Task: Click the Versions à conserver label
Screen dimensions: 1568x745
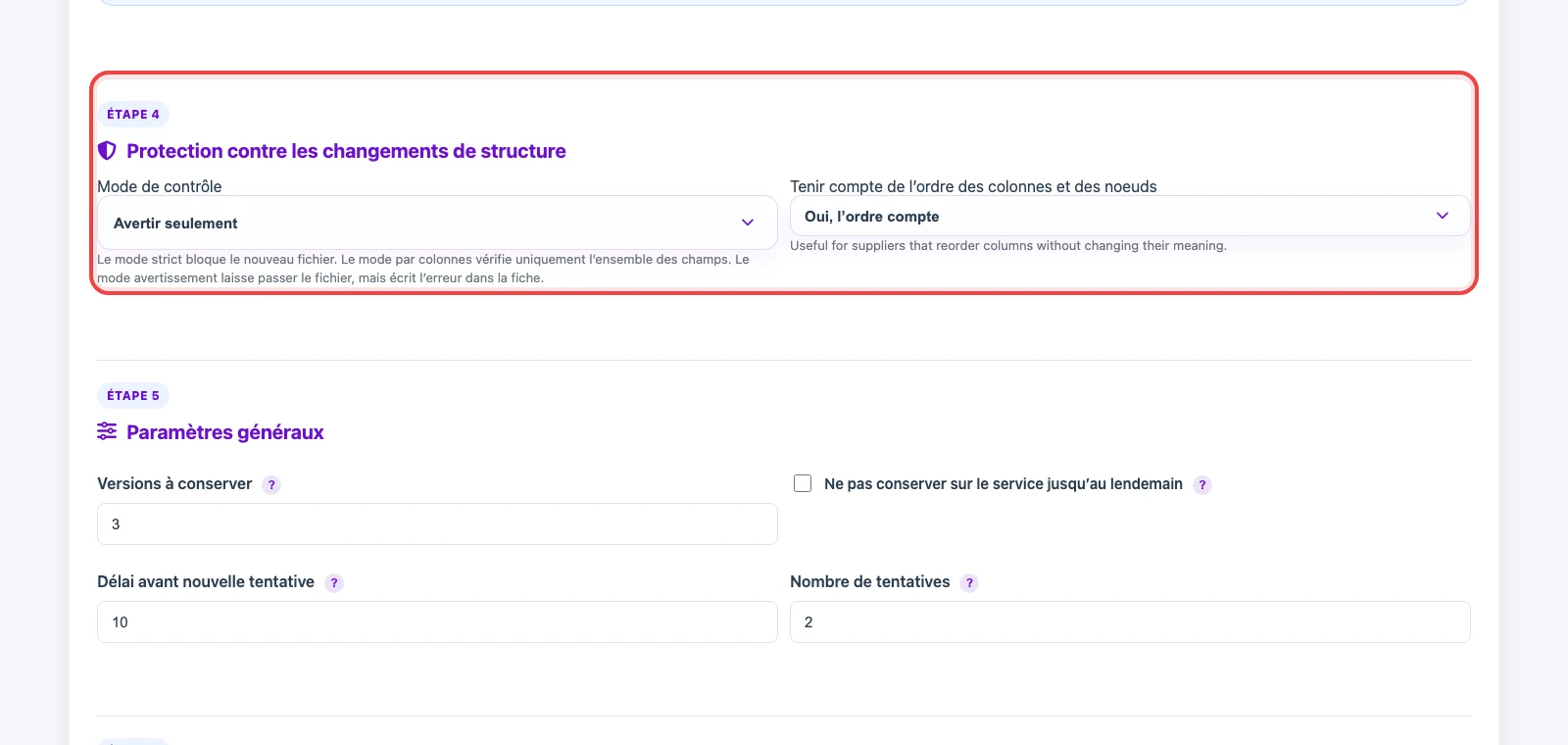Action: pyautogui.click(x=174, y=483)
